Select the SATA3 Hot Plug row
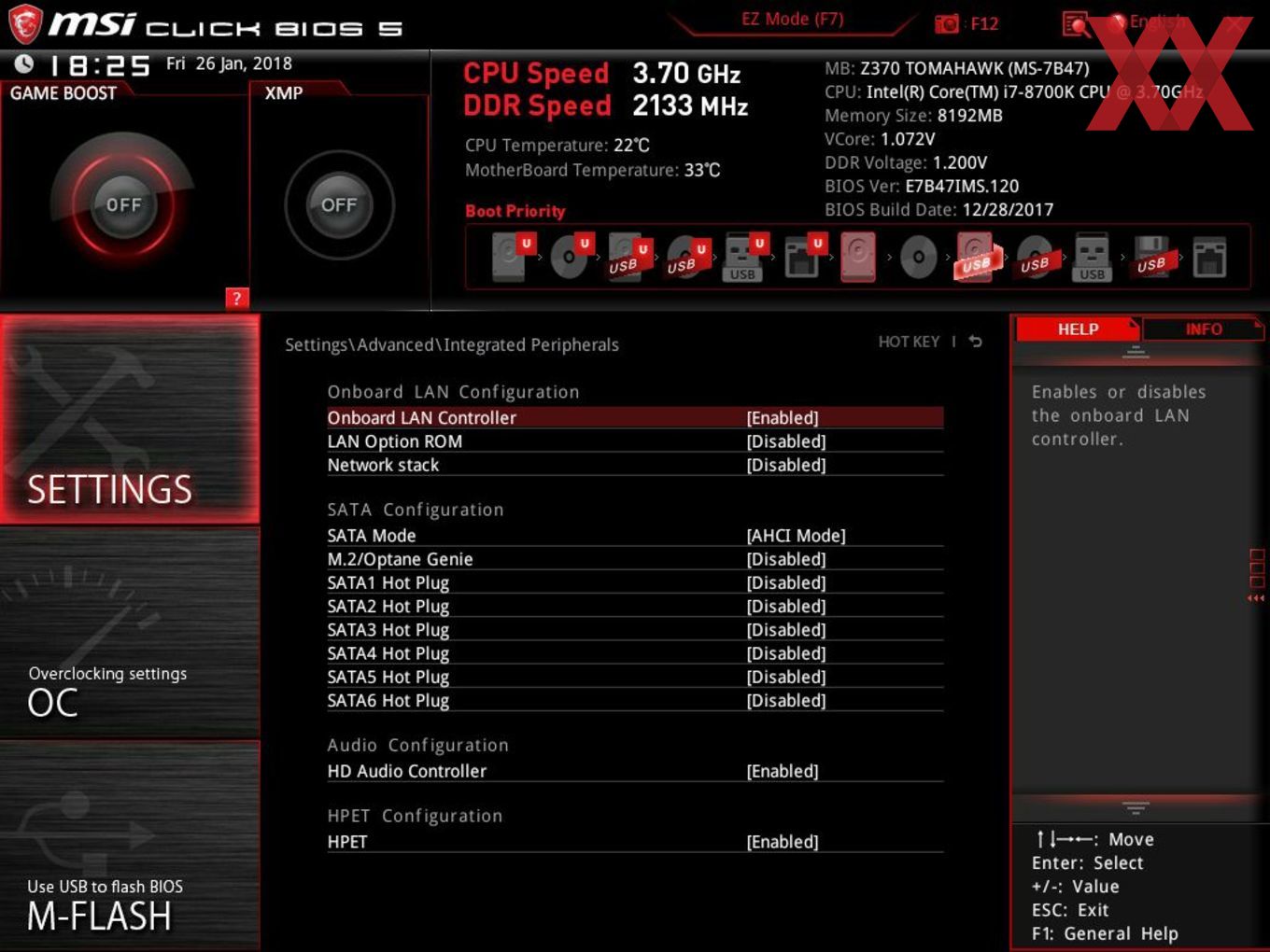The height and width of the screenshot is (952, 1270). 635,630
